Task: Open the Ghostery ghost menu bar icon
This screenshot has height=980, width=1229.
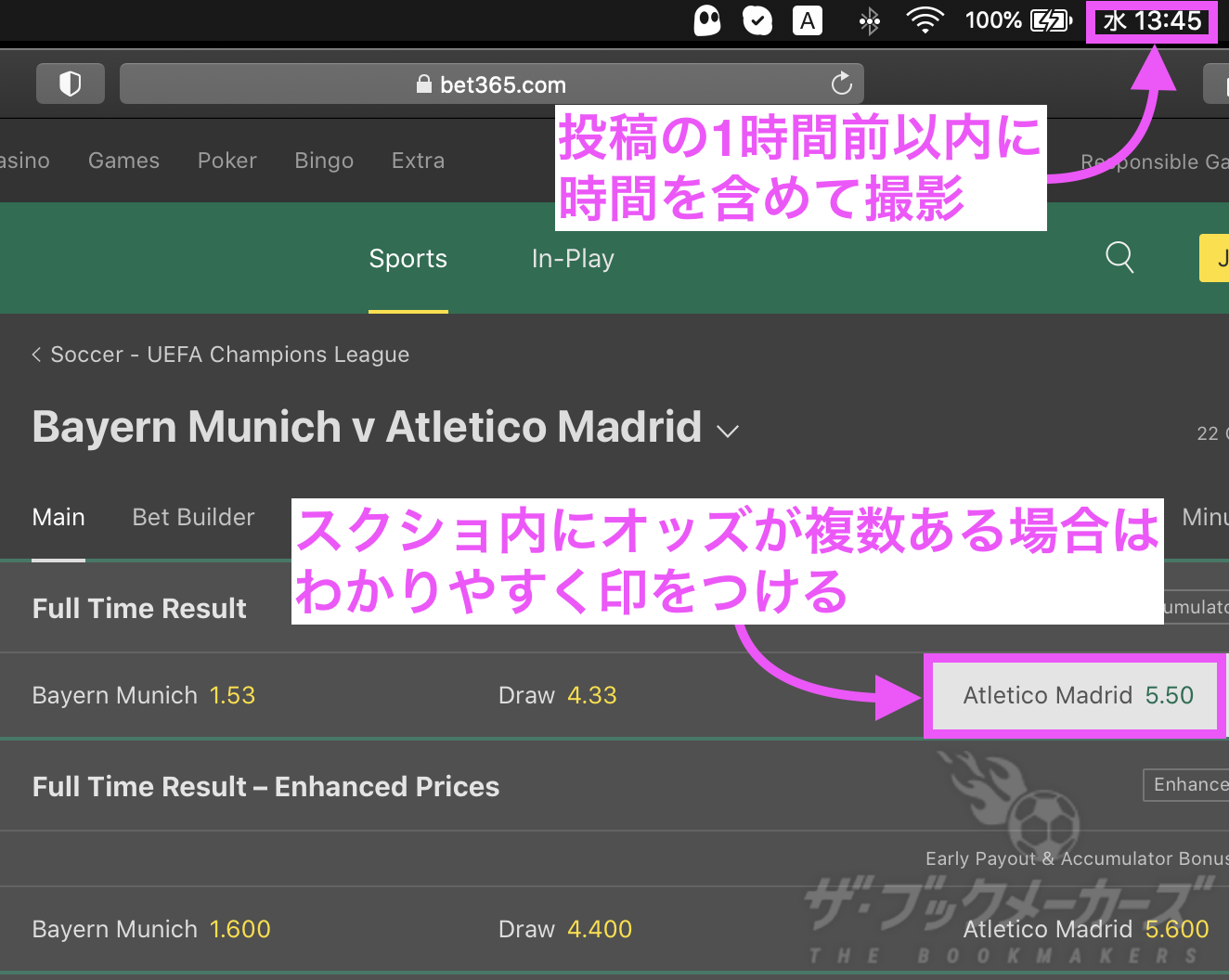Action: point(707,20)
